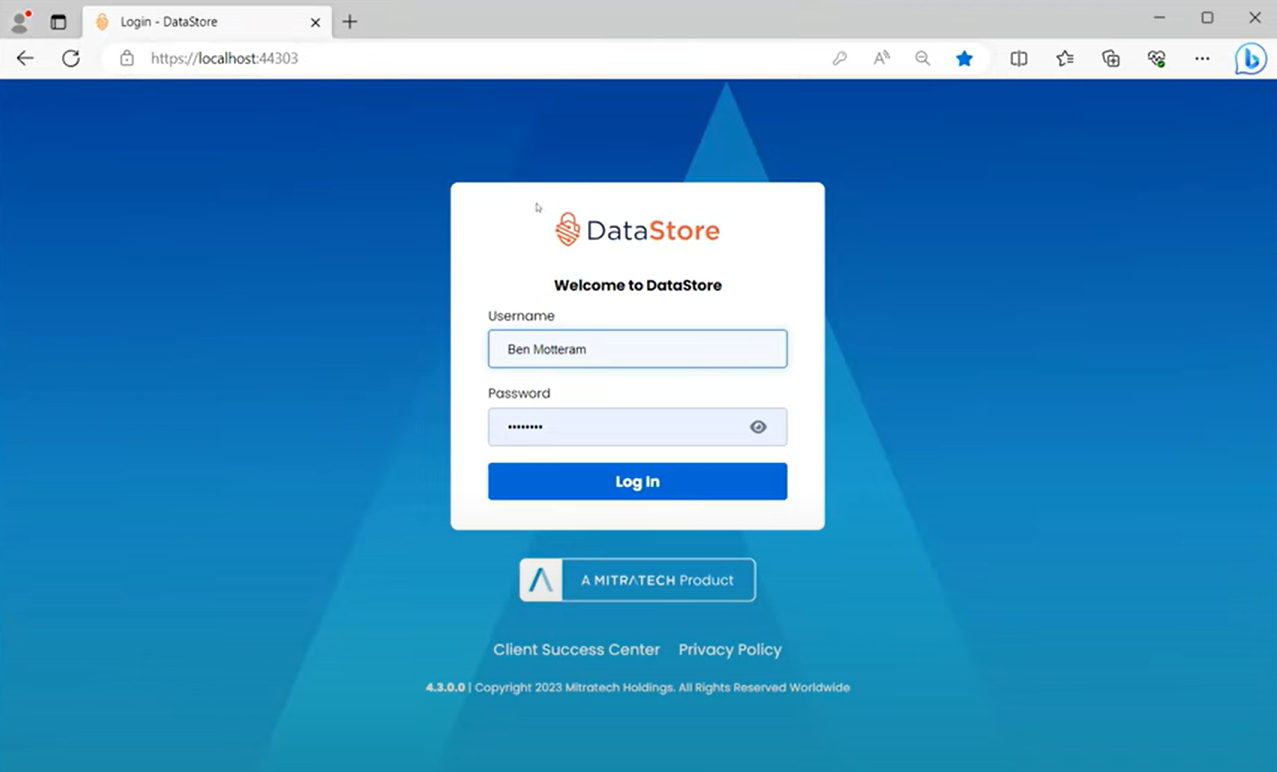Click the Log In button

(637, 481)
